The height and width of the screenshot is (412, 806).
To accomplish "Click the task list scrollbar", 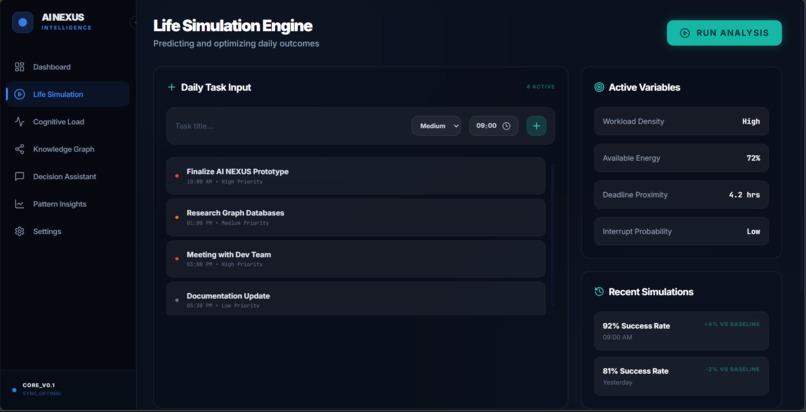I will pyautogui.click(x=552, y=234).
